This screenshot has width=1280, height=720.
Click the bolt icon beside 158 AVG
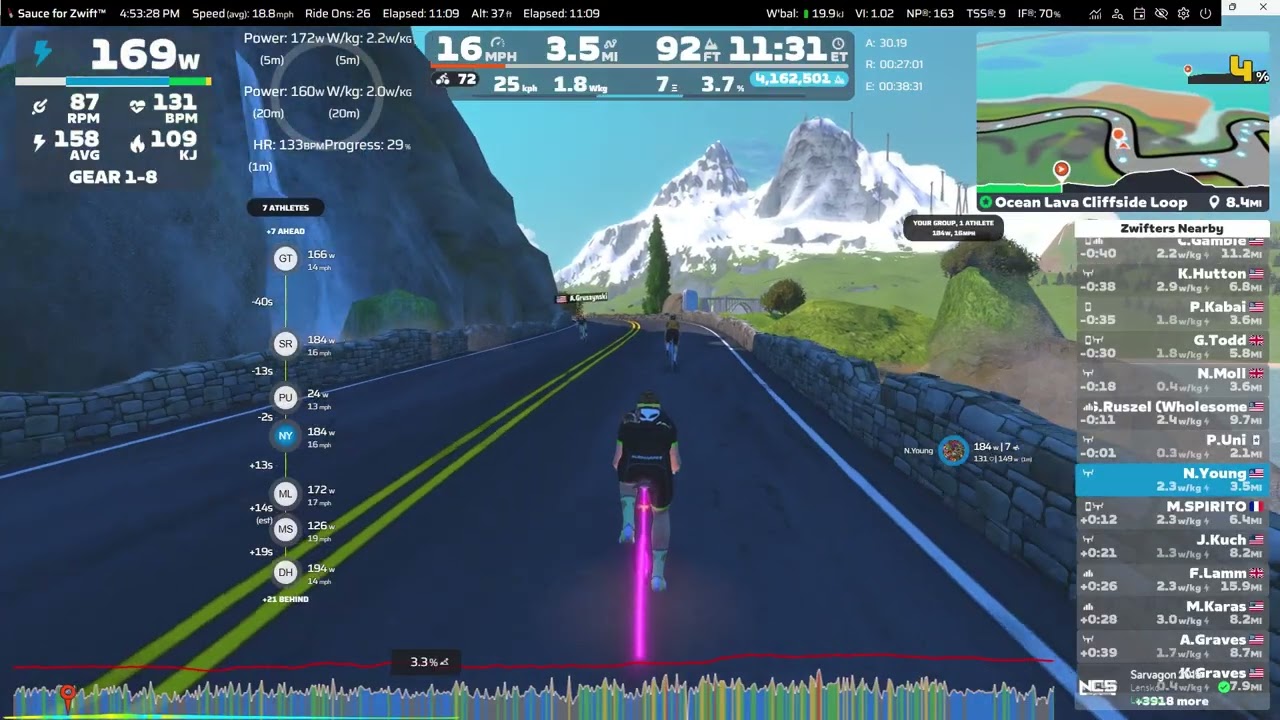click(x=40, y=144)
